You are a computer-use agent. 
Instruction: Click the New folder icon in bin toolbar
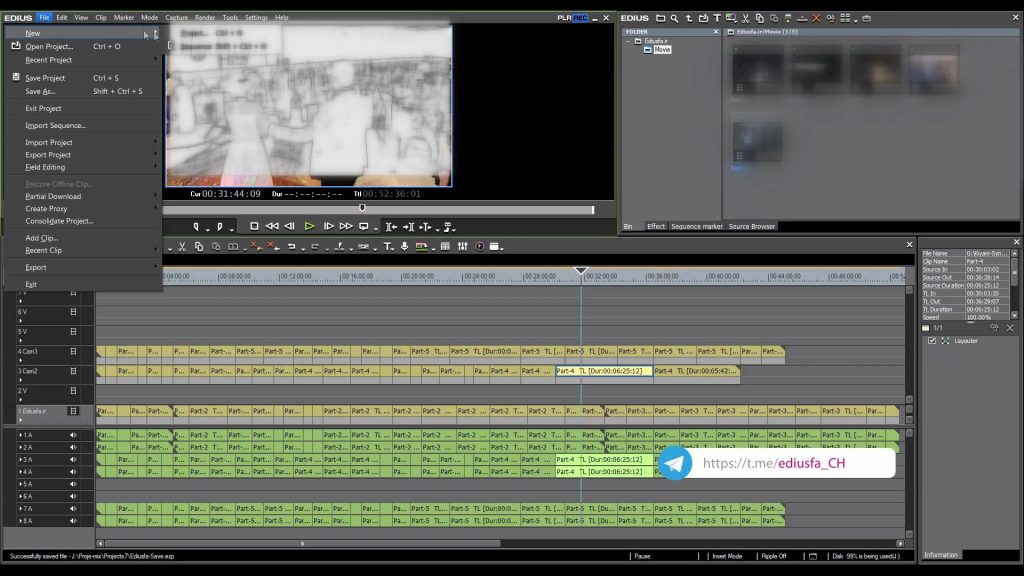tap(660, 18)
